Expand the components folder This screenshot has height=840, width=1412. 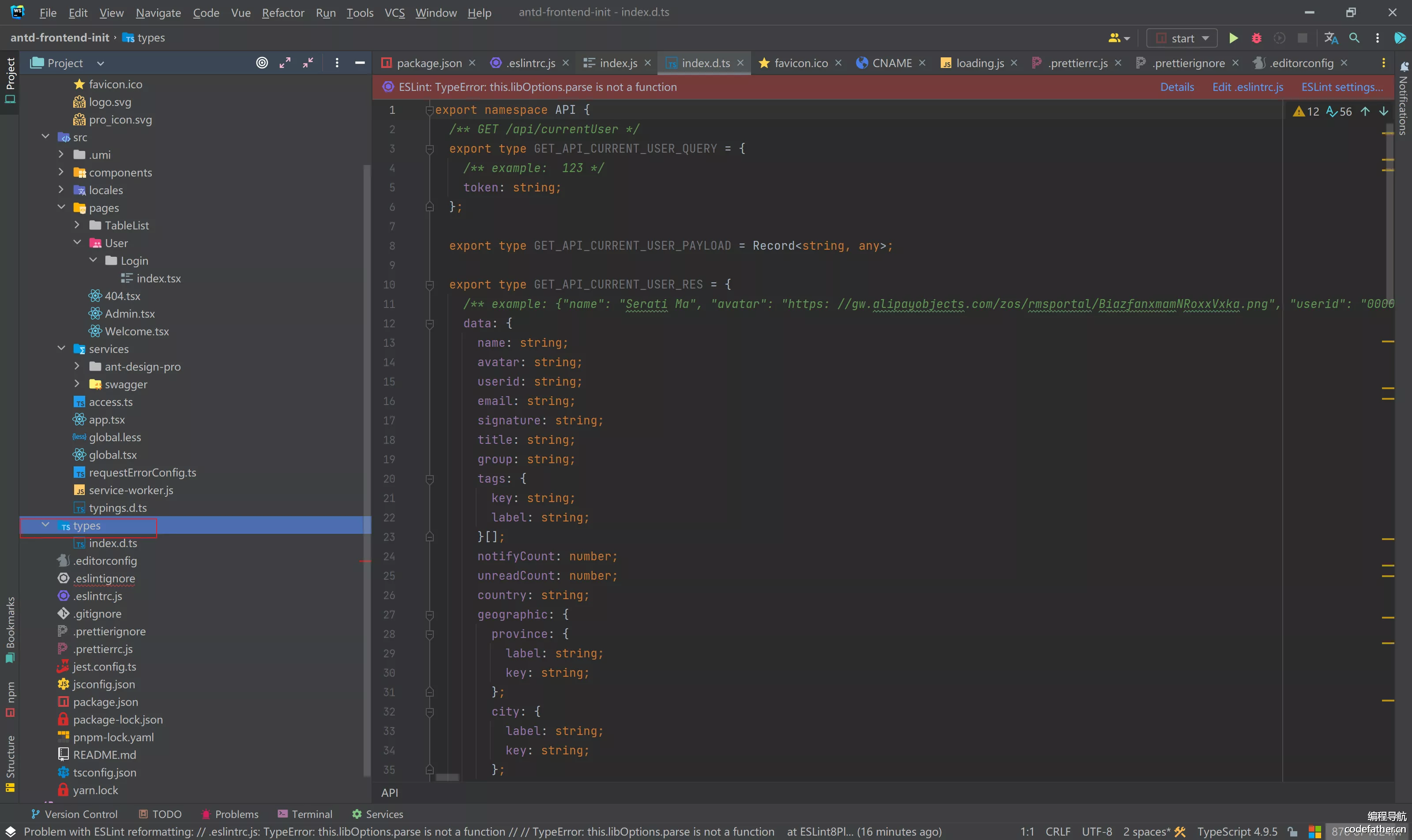point(61,172)
